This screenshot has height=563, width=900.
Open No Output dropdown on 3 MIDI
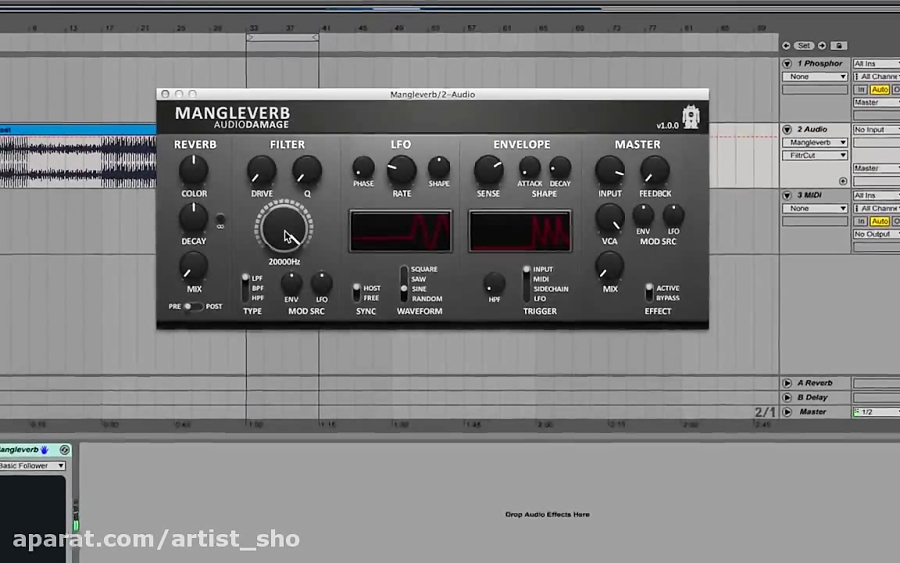876,234
